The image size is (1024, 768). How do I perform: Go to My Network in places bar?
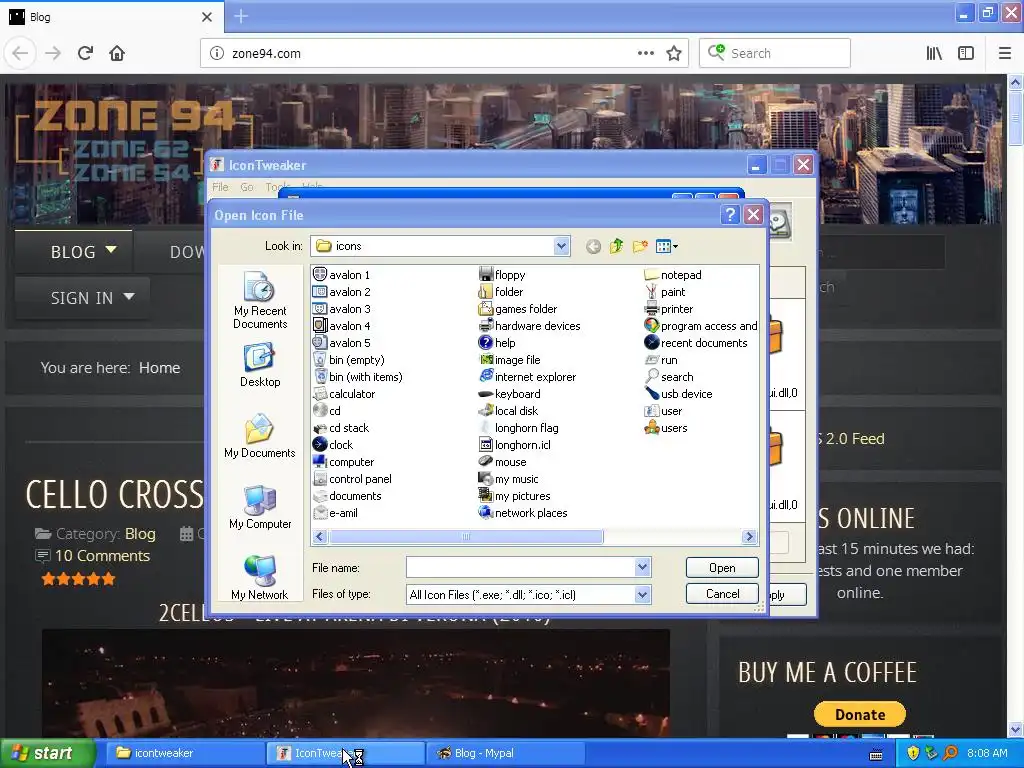tap(260, 578)
